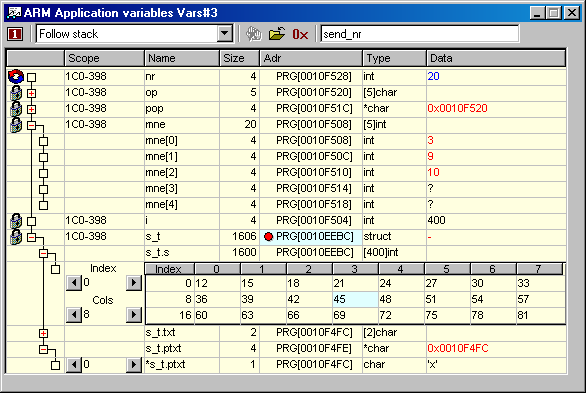Select array cell with value 12
586x393 pixels.
(218, 283)
